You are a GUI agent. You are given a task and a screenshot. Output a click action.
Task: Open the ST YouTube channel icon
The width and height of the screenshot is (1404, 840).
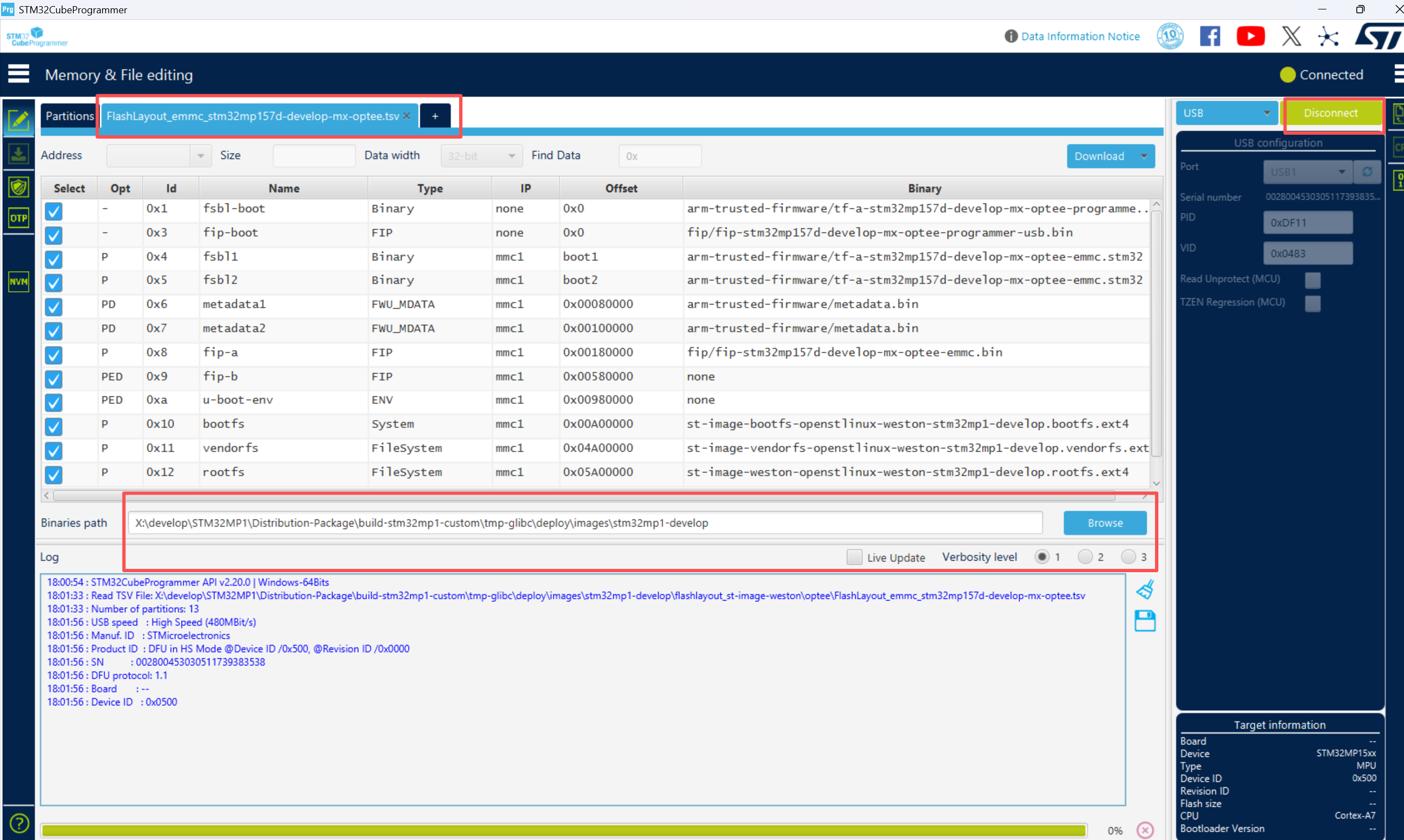[1250, 36]
